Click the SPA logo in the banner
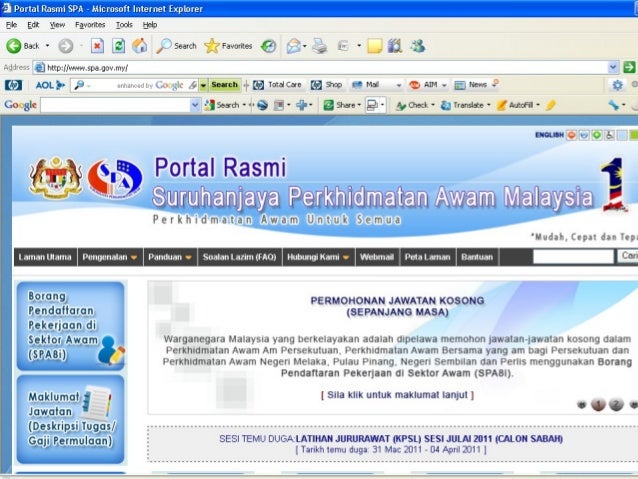 [x=115, y=178]
